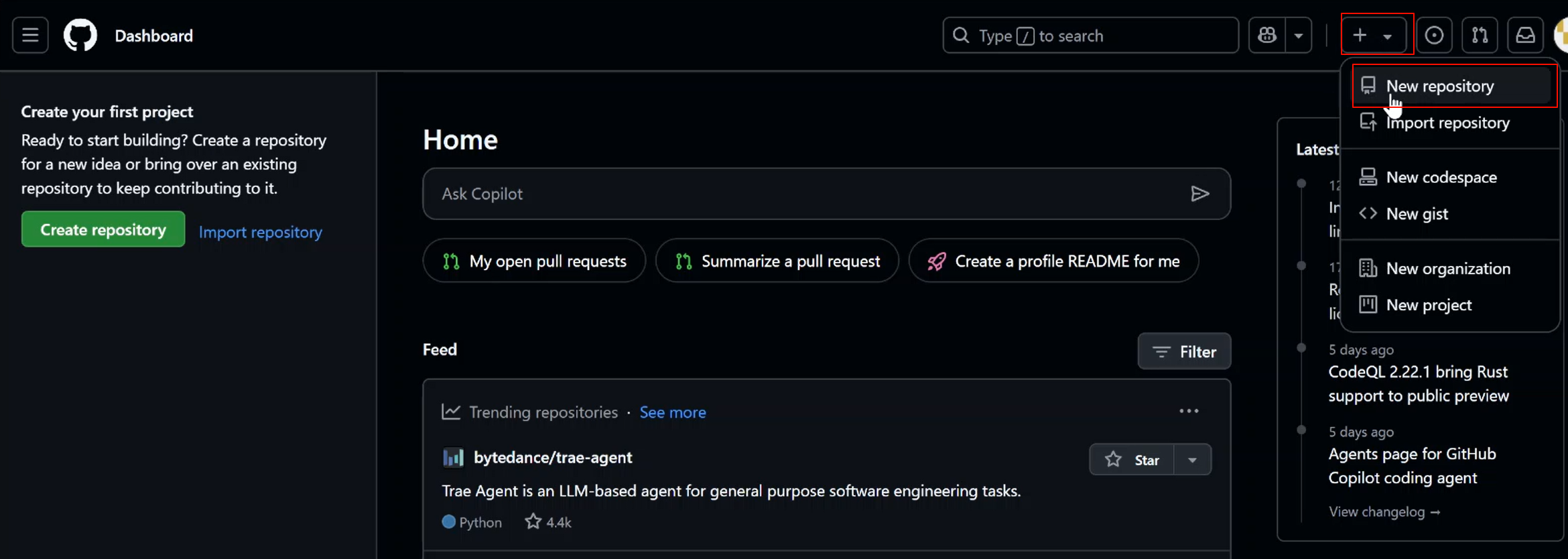Open CodeQL 2.22.1 Rust support changelog entry
Screen dimensions: 1568x559
point(1419,383)
